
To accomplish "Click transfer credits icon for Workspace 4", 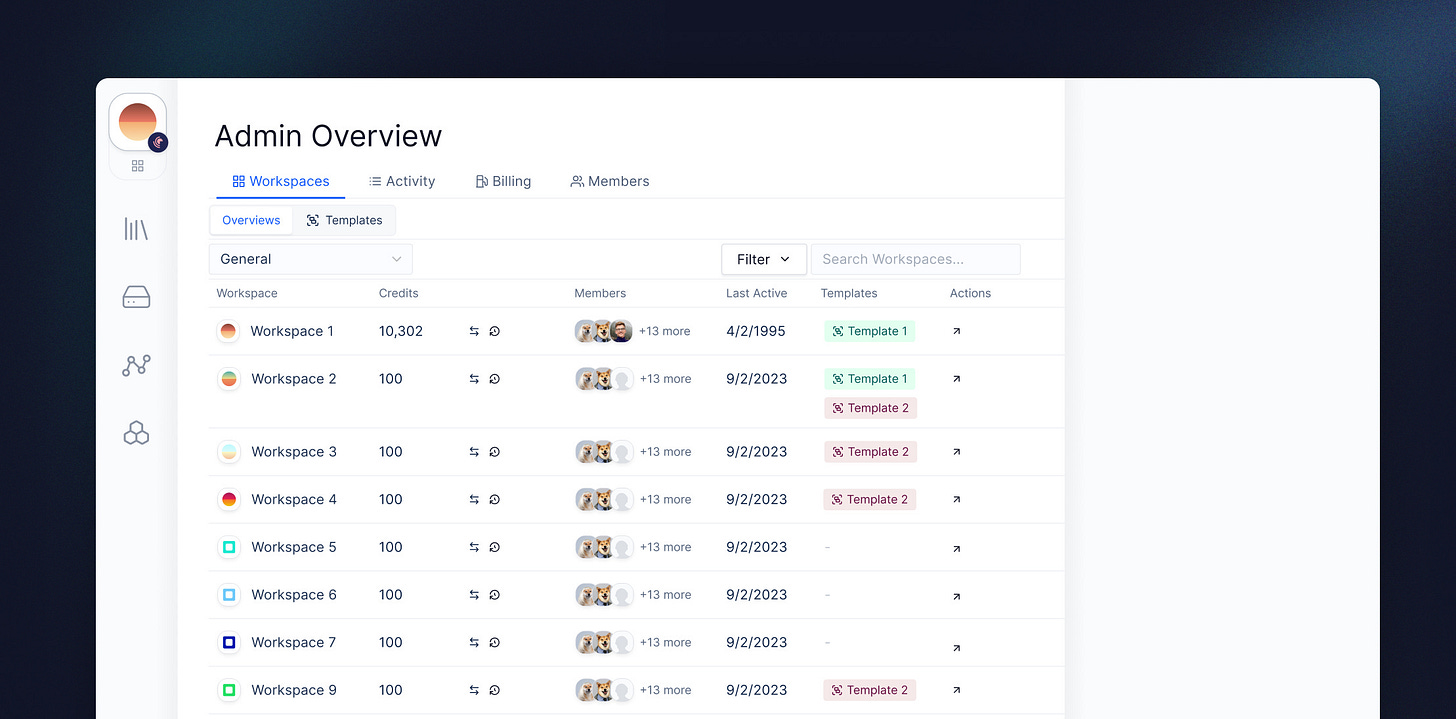I will [474, 499].
